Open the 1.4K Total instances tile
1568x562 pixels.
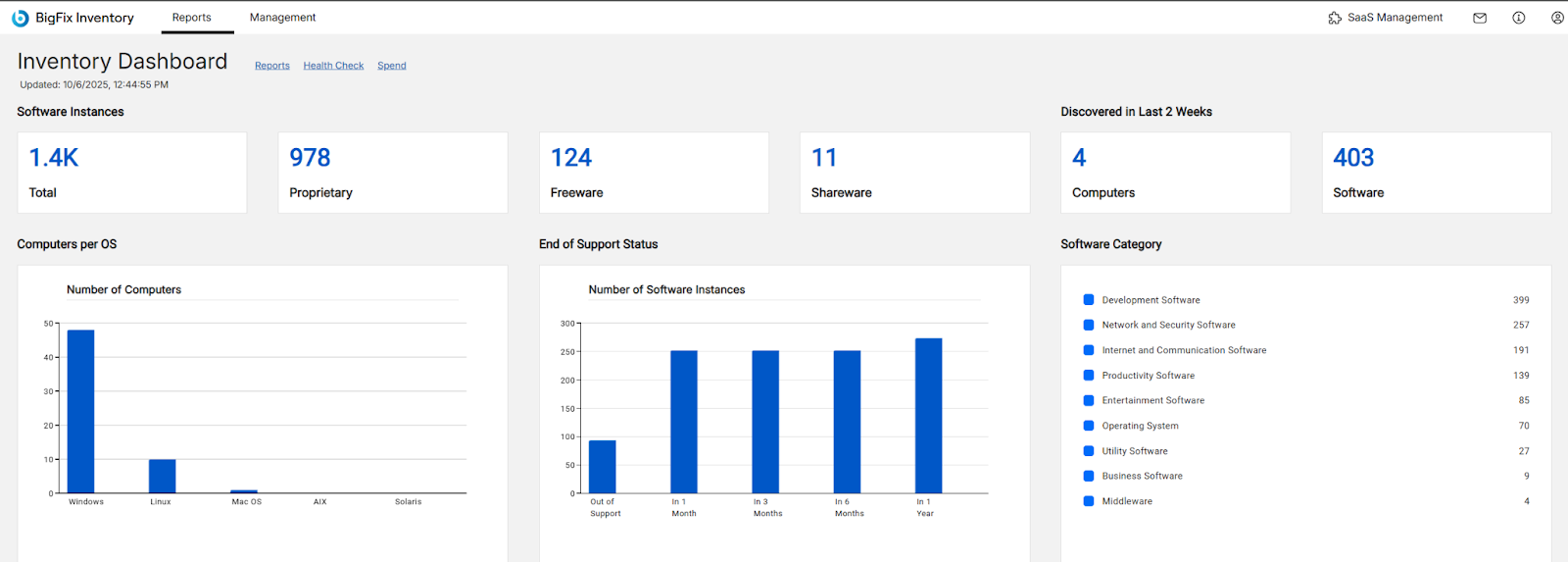point(132,173)
